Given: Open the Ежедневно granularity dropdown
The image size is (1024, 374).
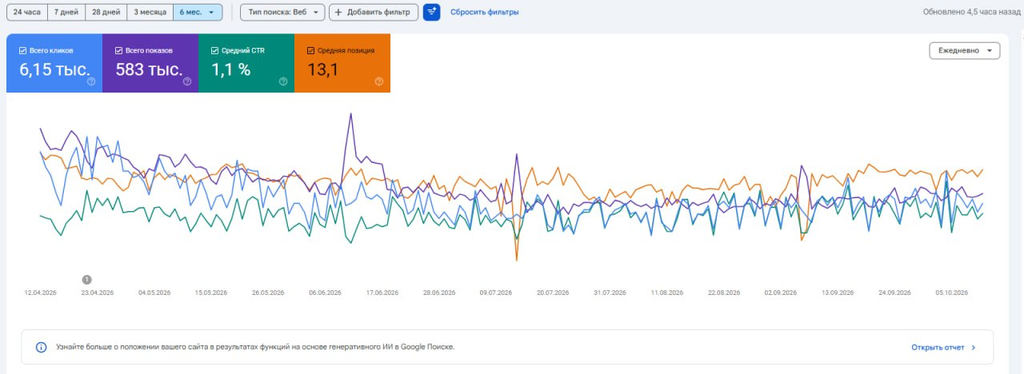Looking at the screenshot, I should coord(965,50).
